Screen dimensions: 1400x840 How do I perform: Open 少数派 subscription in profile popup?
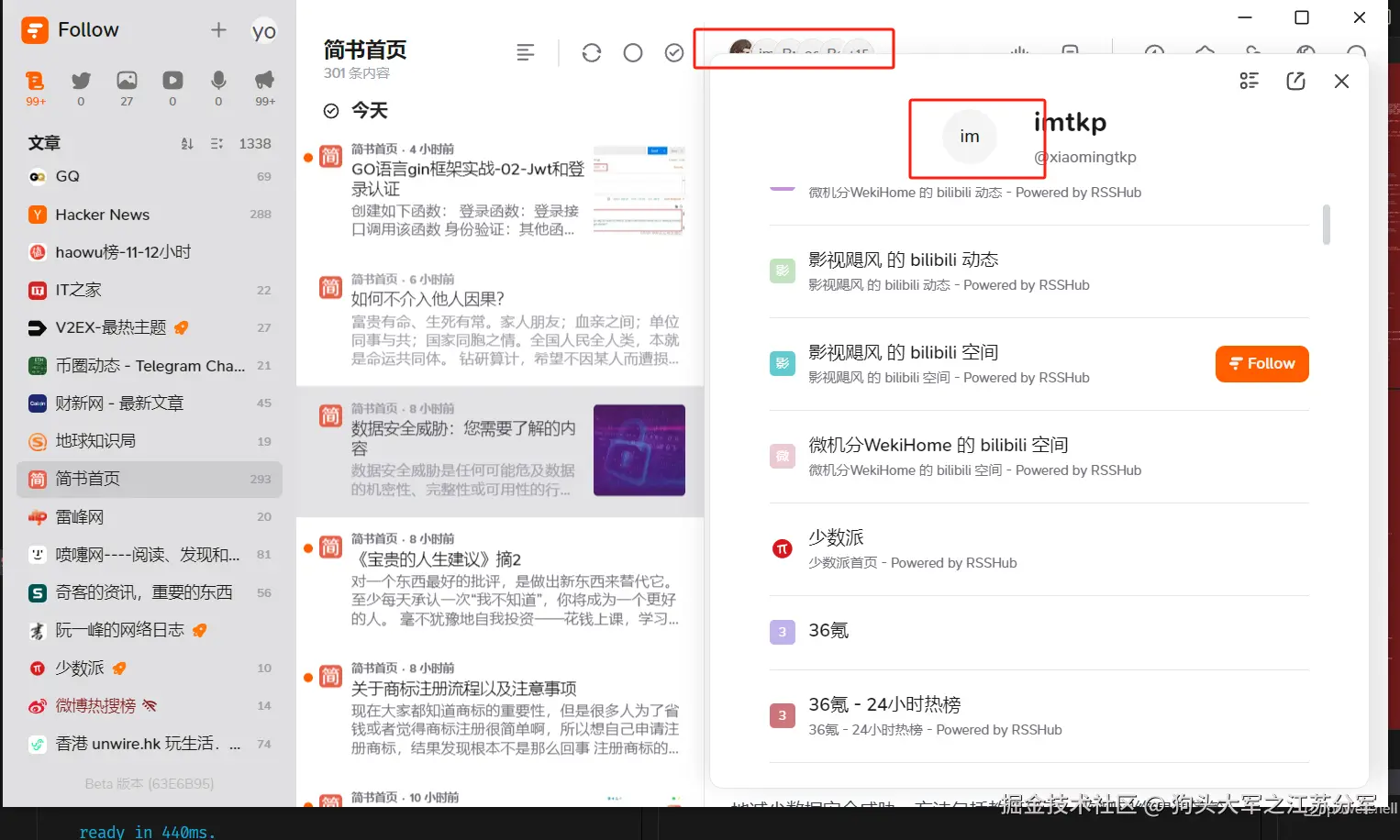(1039, 549)
